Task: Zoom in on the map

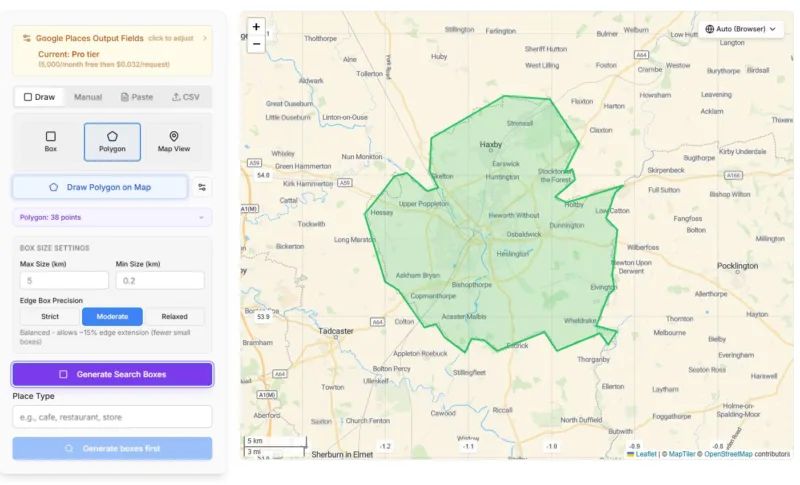Action: point(256,27)
